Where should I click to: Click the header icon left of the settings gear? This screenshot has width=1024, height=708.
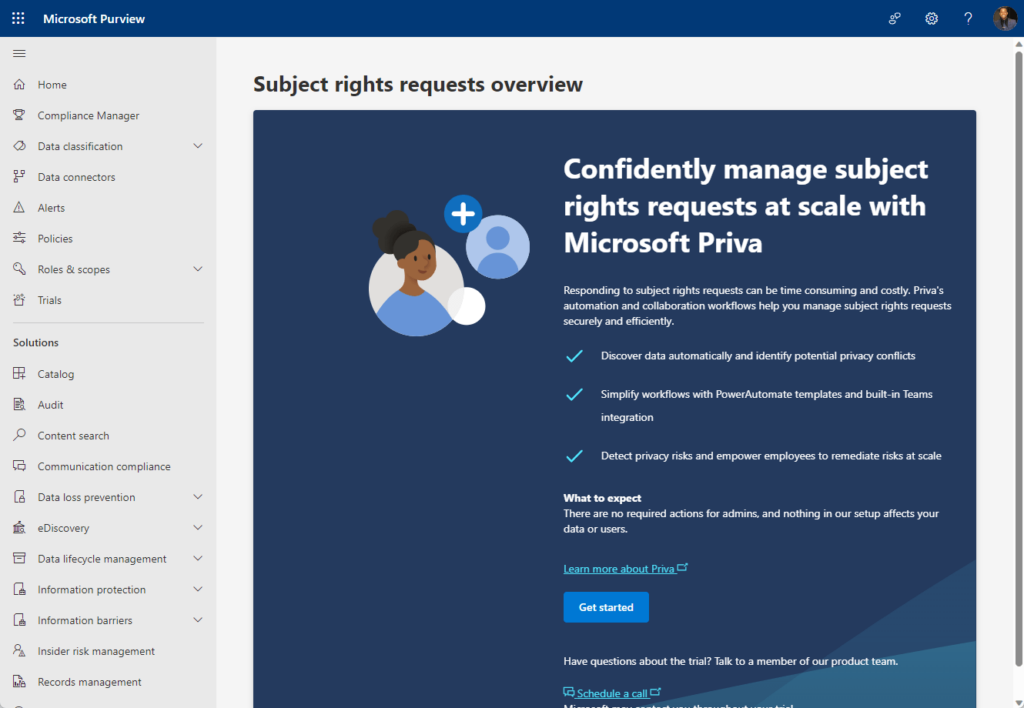pos(895,18)
